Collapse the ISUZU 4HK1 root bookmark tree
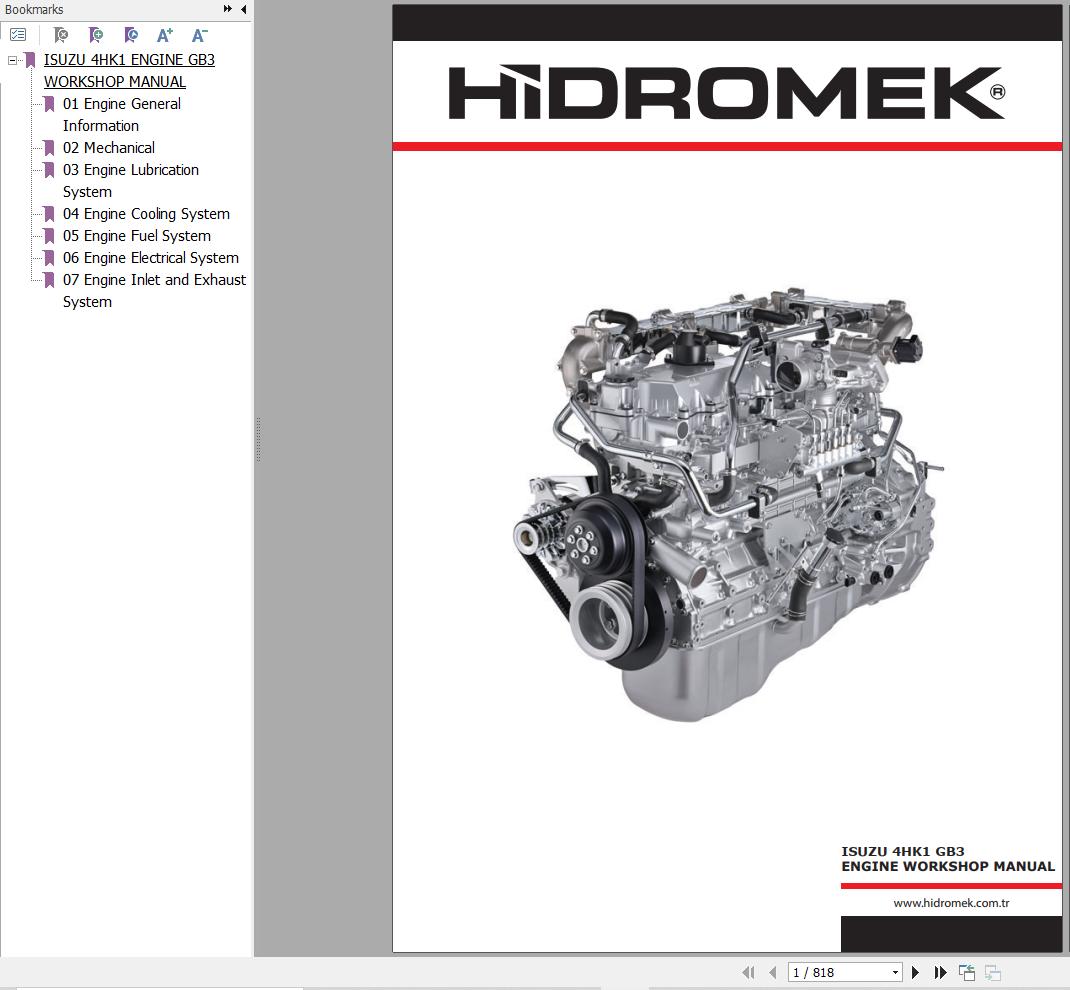1070x990 pixels. click(x=12, y=60)
